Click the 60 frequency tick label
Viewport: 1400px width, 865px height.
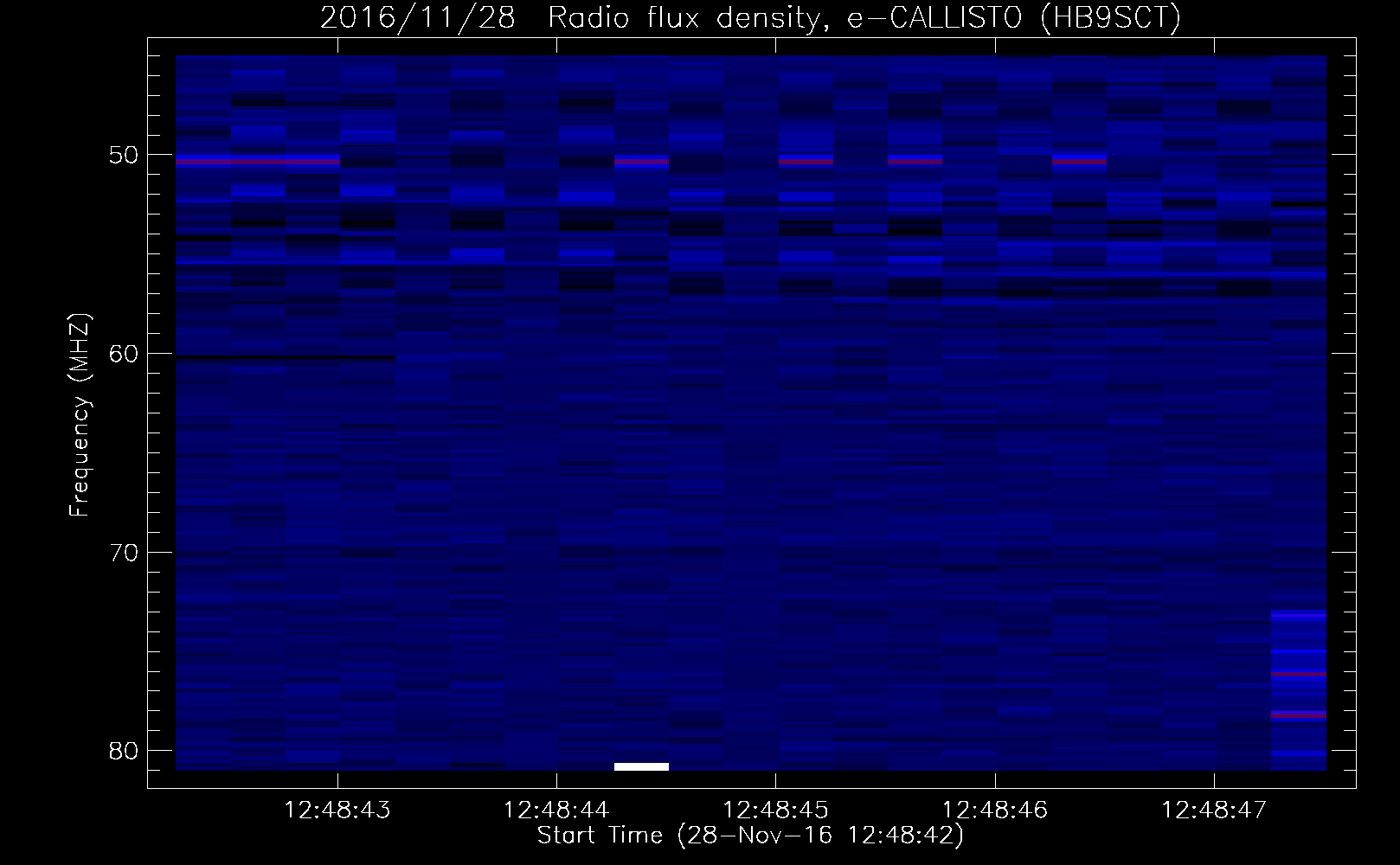coord(125,354)
